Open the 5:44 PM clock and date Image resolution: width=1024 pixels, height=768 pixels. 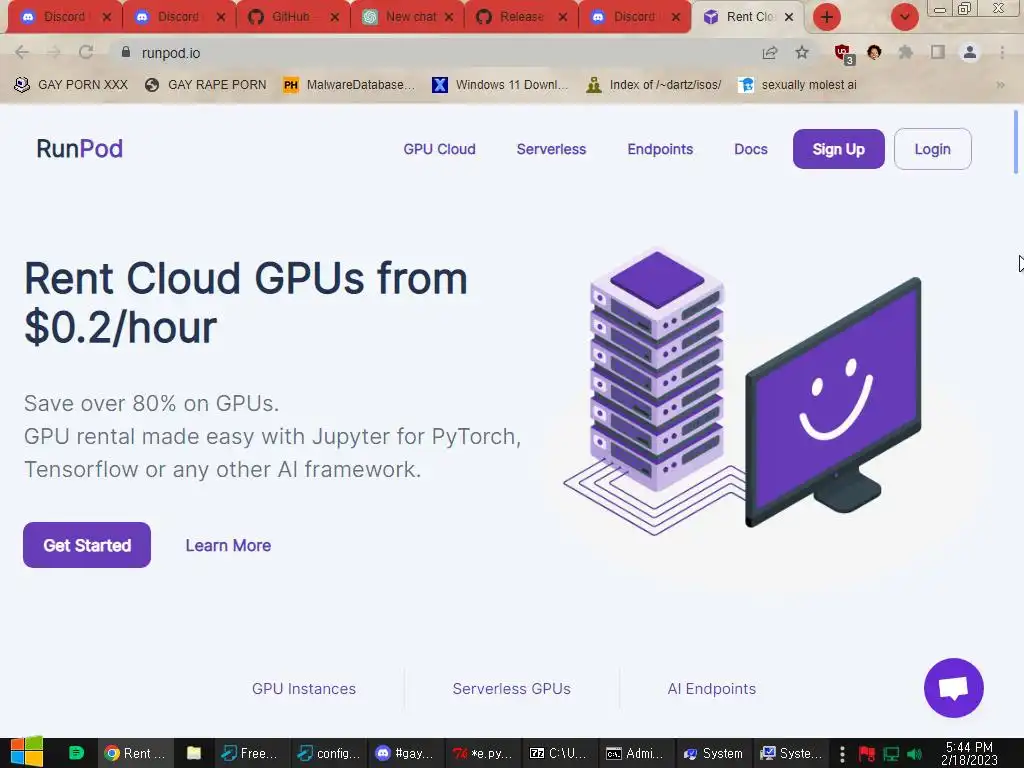click(970, 753)
